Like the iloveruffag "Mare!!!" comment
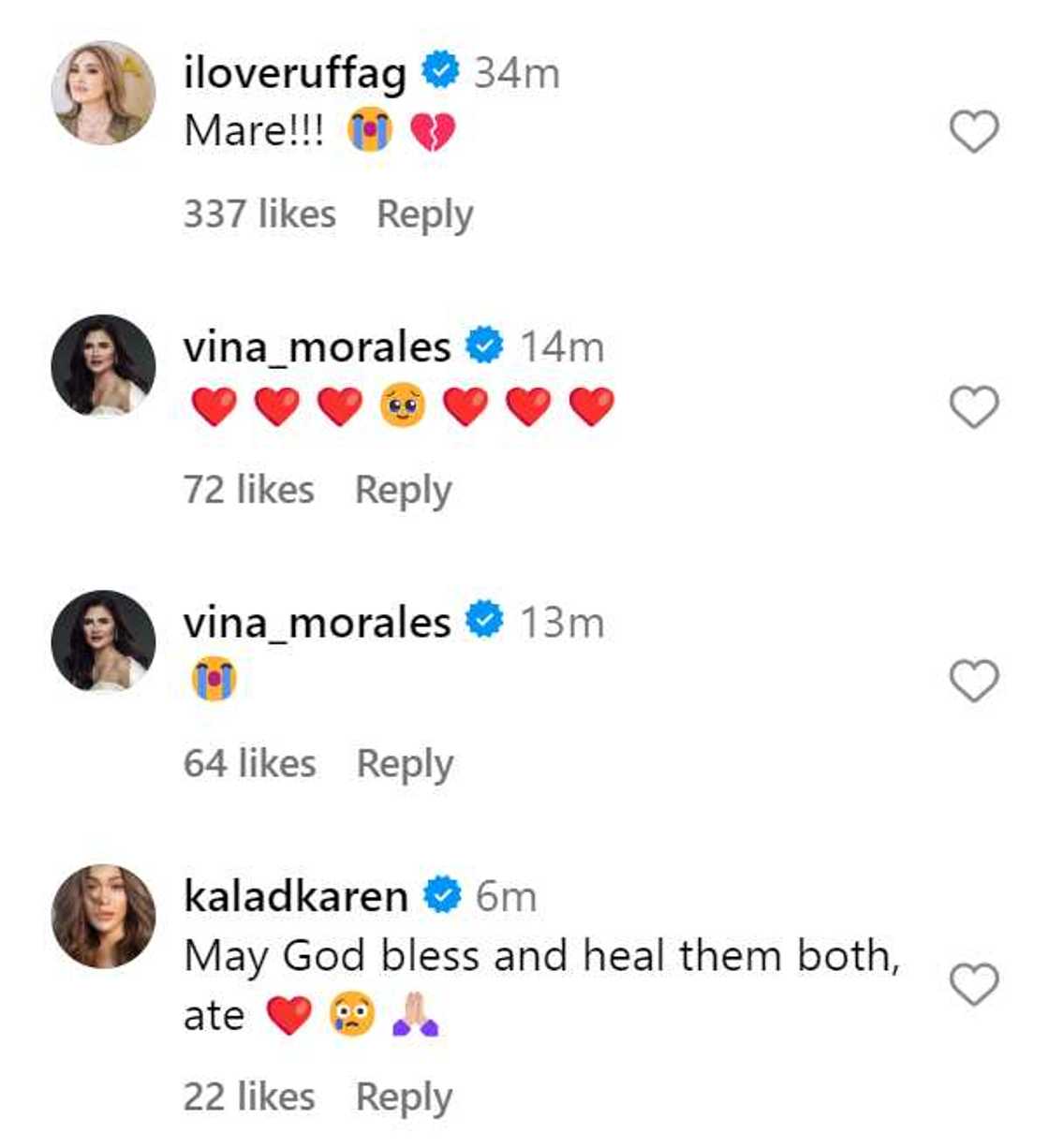 click(x=974, y=131)
